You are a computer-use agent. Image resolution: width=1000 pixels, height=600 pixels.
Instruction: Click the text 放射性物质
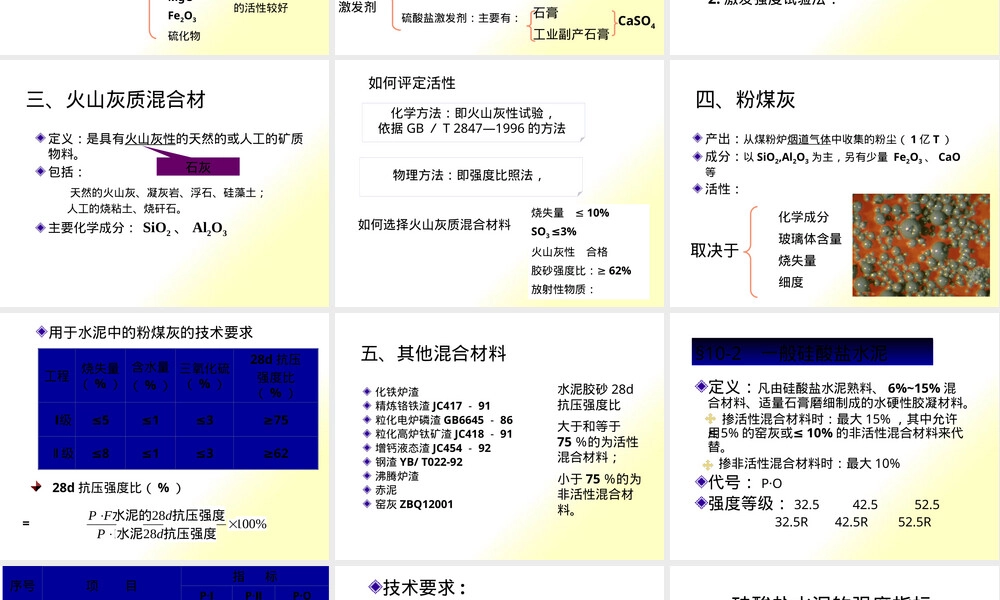pos(562,289)
